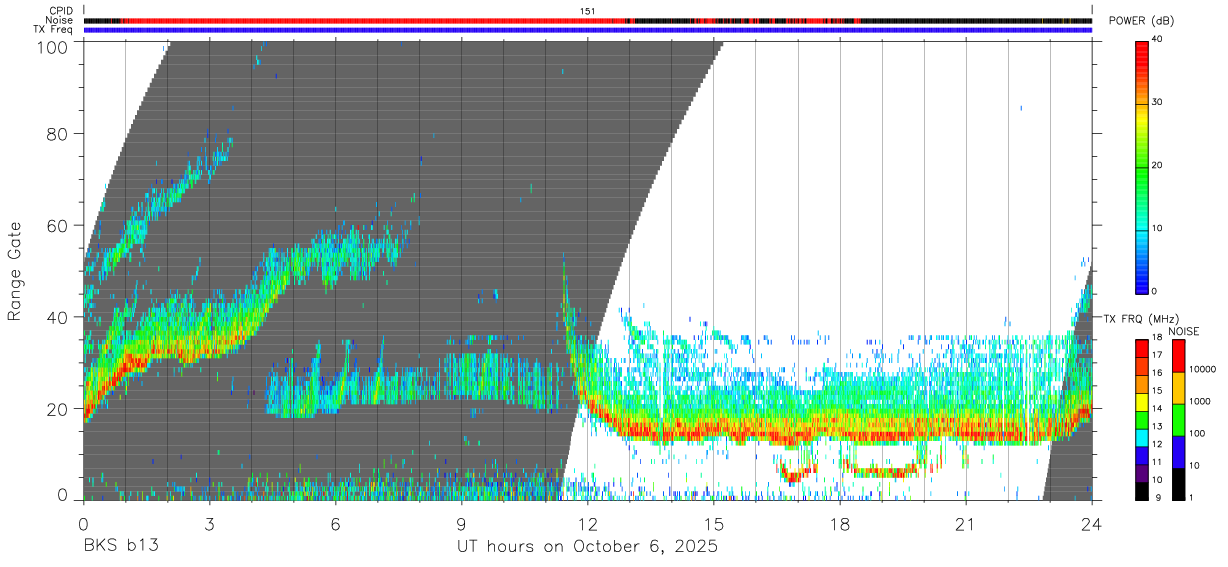The width and height of the screenshot is (1228, 567).
Task: Click the UT hour tick label '15'
Action: tap(713, 523)
